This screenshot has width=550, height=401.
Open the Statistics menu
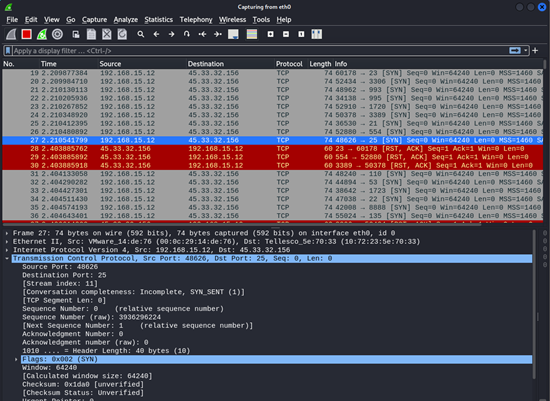point(159,20)
